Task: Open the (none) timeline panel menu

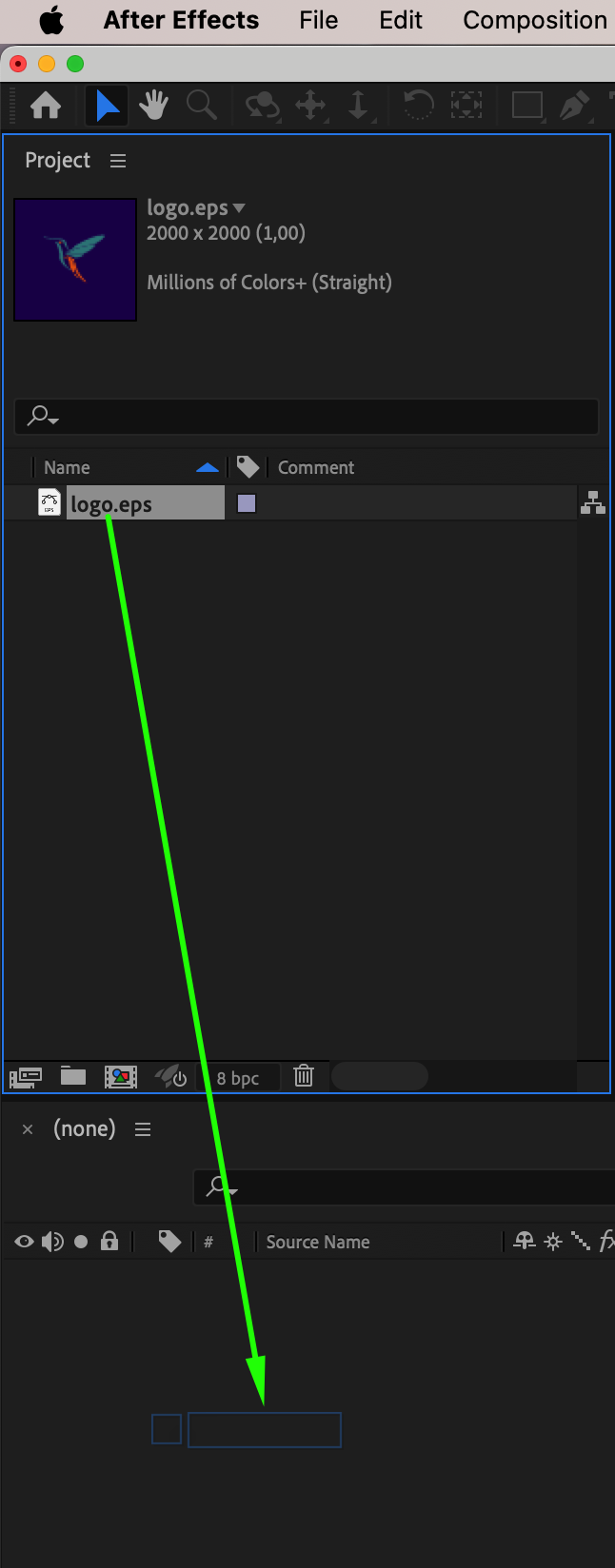Action: coord(143,1129)
